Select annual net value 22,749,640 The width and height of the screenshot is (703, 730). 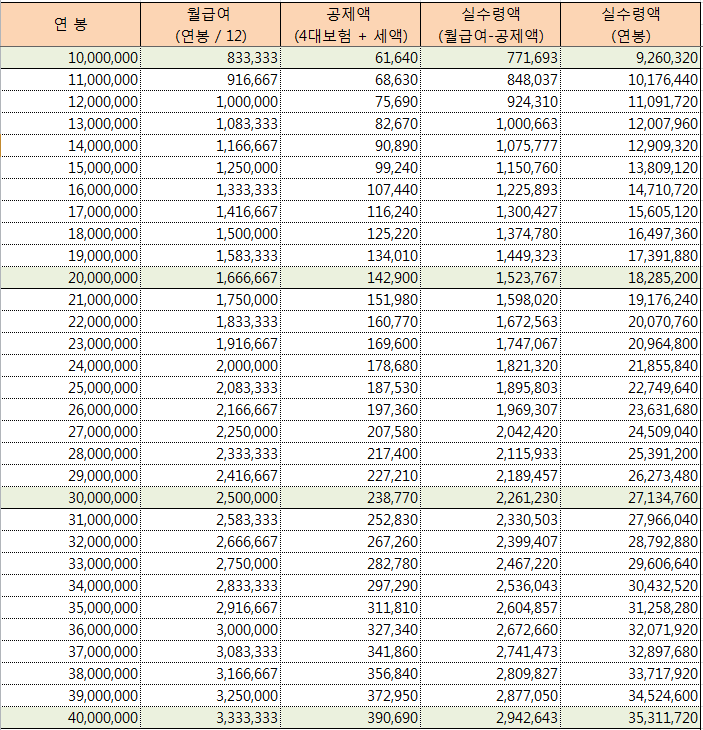631,388
